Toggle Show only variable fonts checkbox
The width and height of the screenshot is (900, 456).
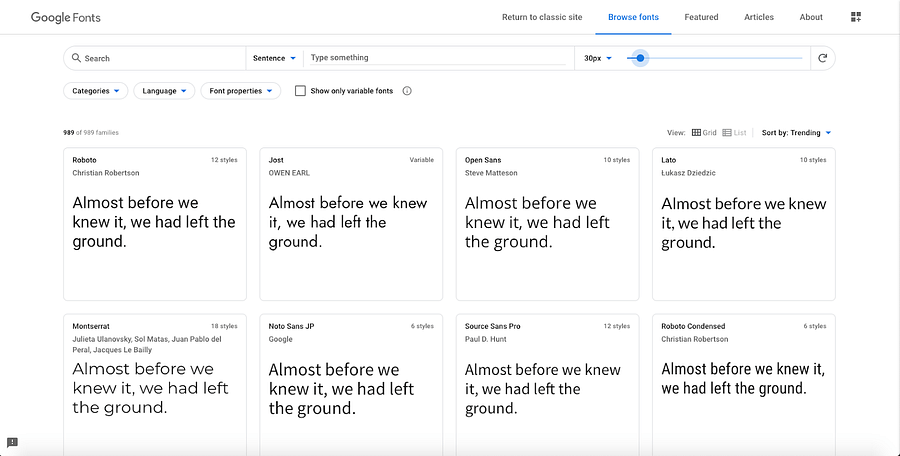click(x=300, y=91)
